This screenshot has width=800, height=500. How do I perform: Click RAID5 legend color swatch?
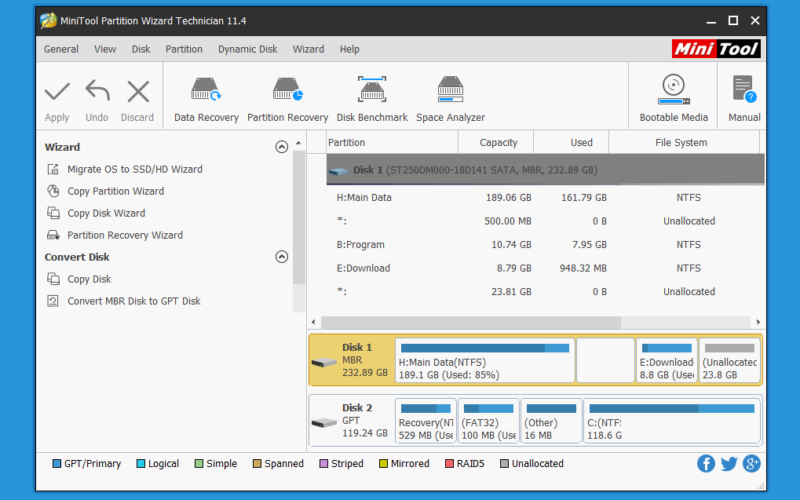(449, 464)
